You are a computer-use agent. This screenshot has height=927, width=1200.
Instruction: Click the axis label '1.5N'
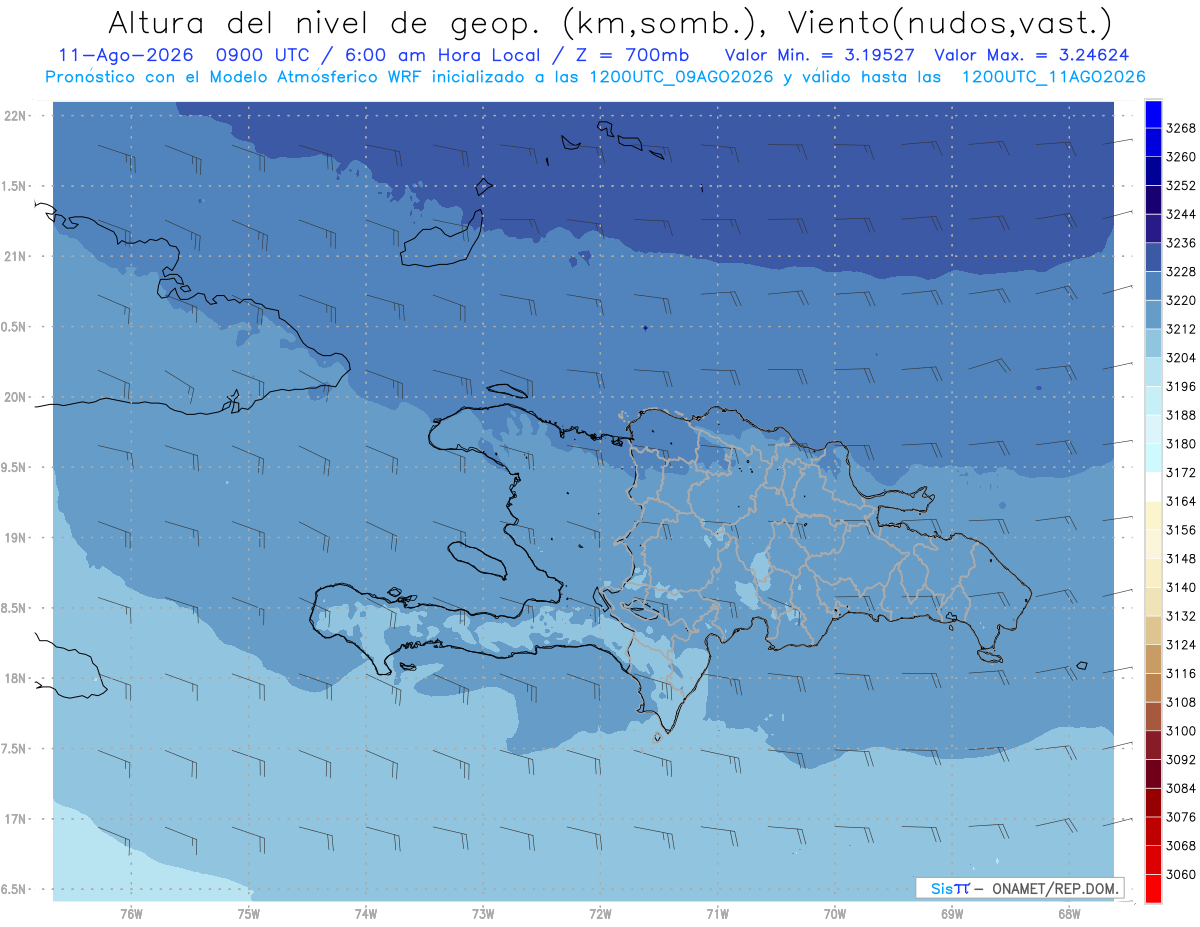tap(14, 186)
